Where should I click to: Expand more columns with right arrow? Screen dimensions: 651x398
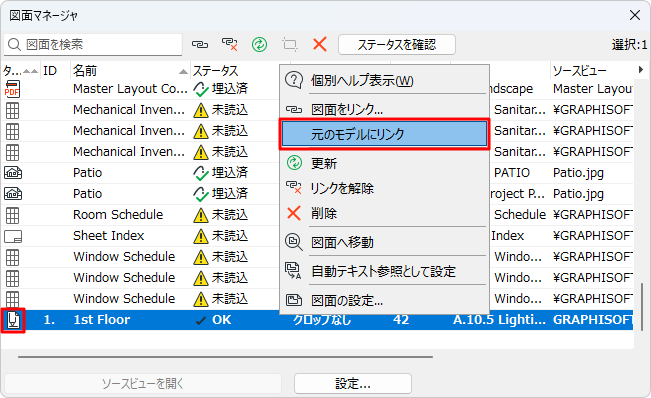click(641, 70)
